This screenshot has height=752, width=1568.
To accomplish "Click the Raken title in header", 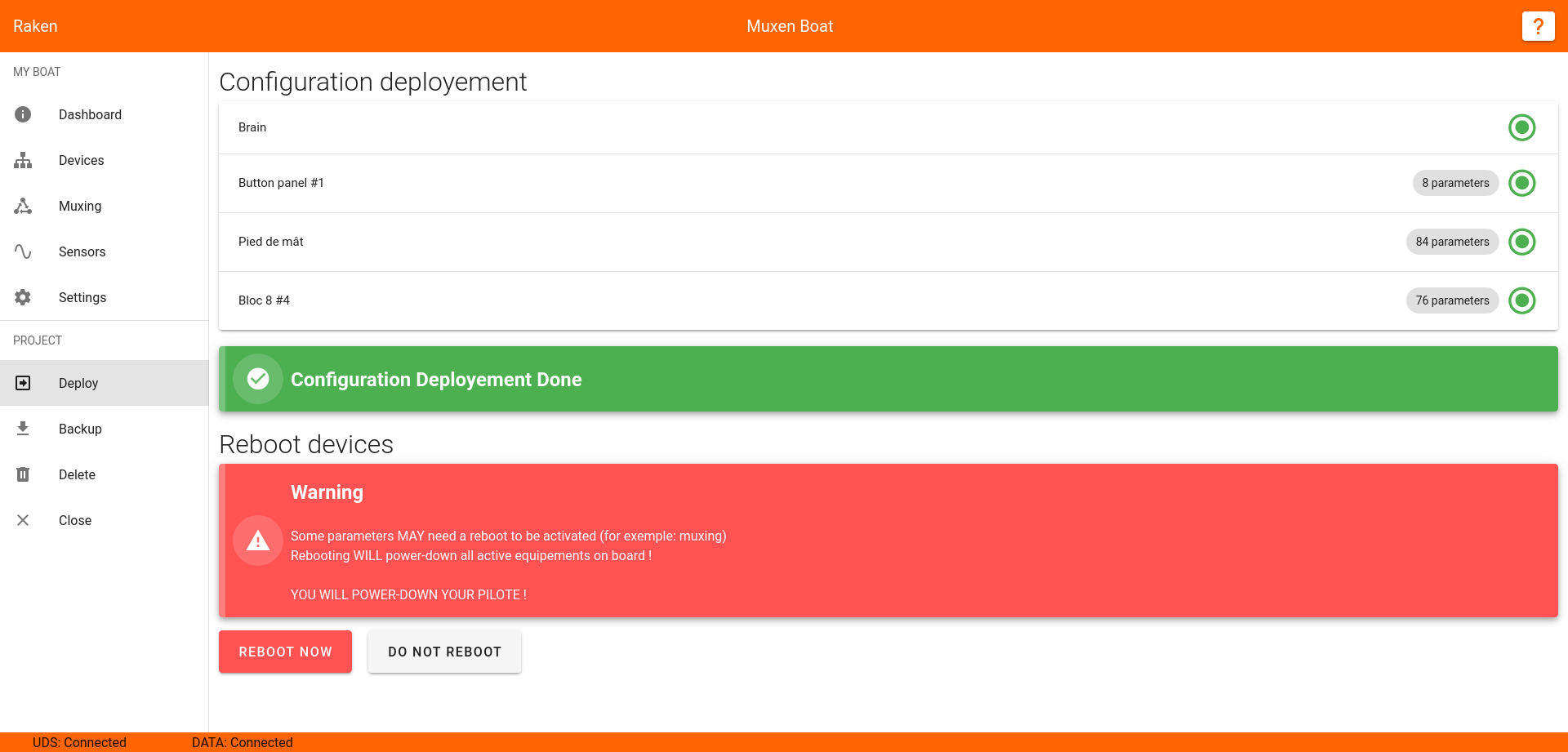I will (35, 26).
